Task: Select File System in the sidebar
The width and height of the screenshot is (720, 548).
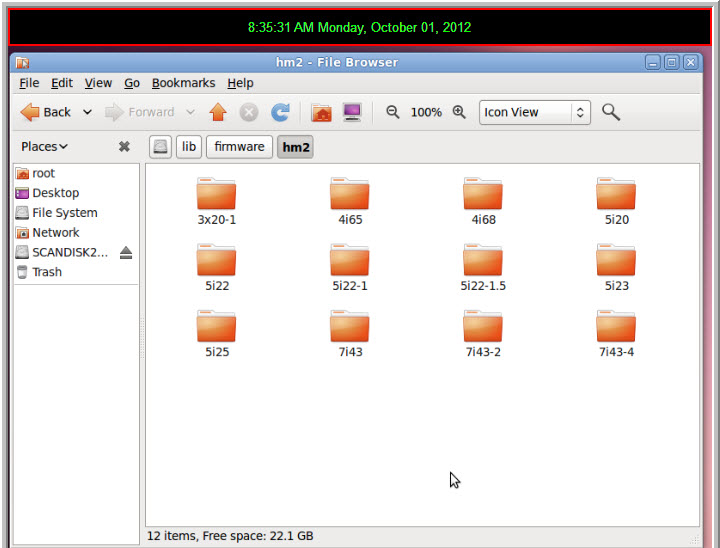Action: coord(76,213)
